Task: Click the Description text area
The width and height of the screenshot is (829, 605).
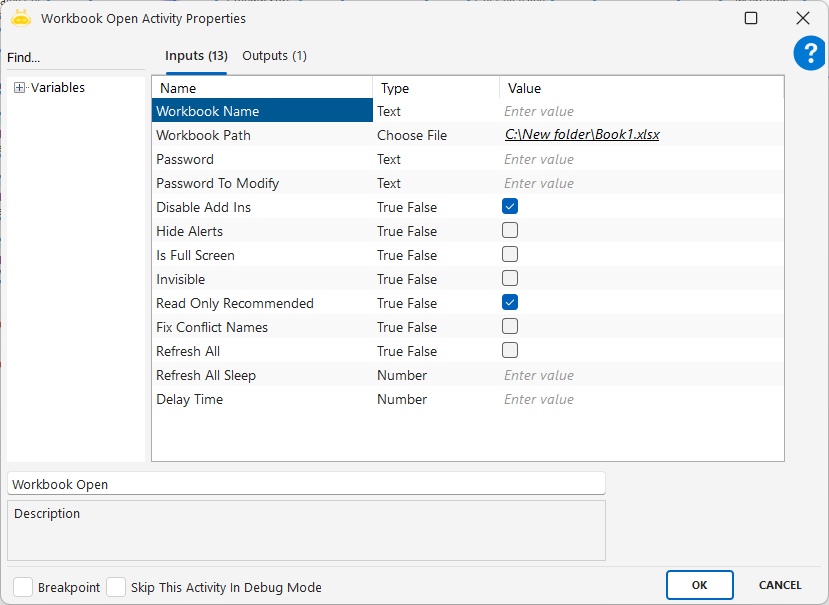Action: 306,531
